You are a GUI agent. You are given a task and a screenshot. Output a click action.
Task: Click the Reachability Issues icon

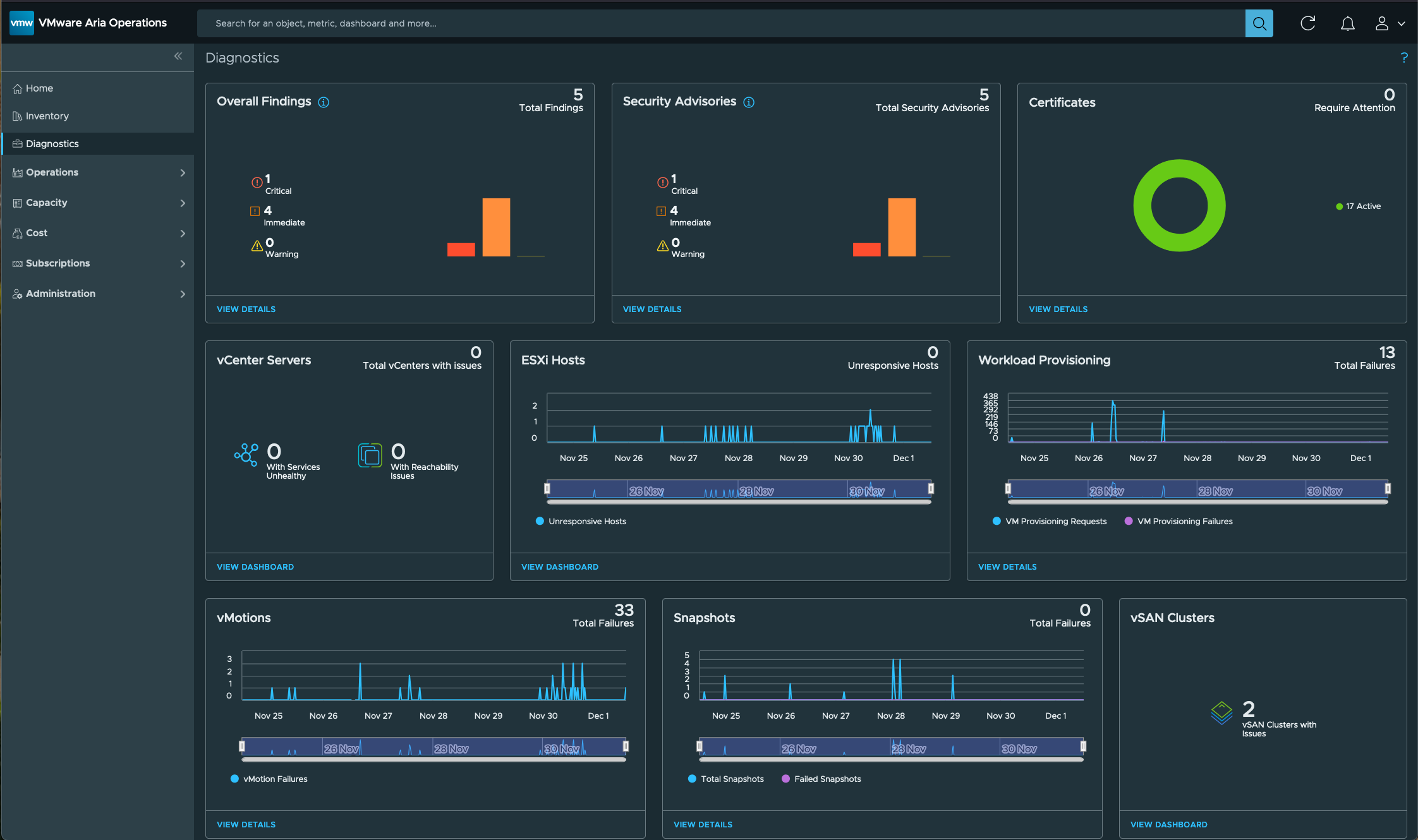[370, 455]
